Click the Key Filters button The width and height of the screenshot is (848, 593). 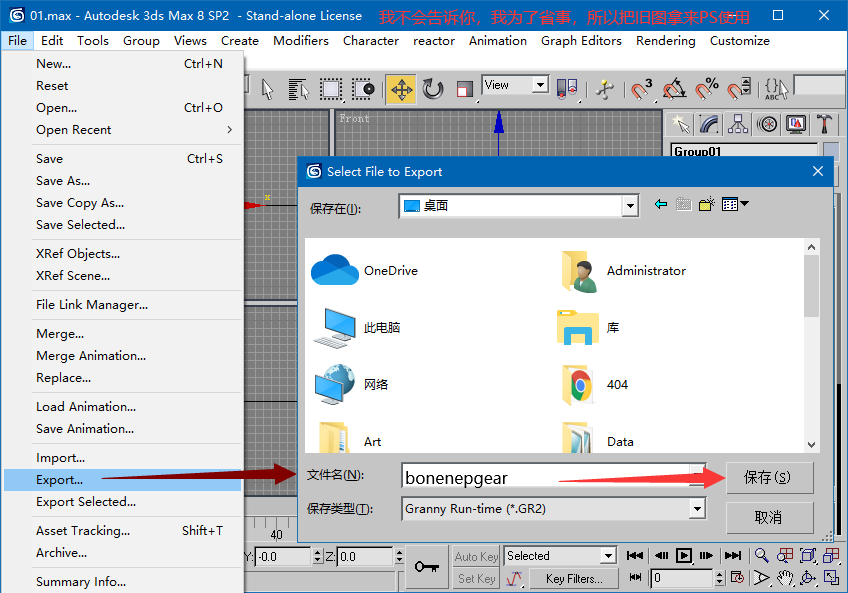pyautogui.click(x=574, y=578)
